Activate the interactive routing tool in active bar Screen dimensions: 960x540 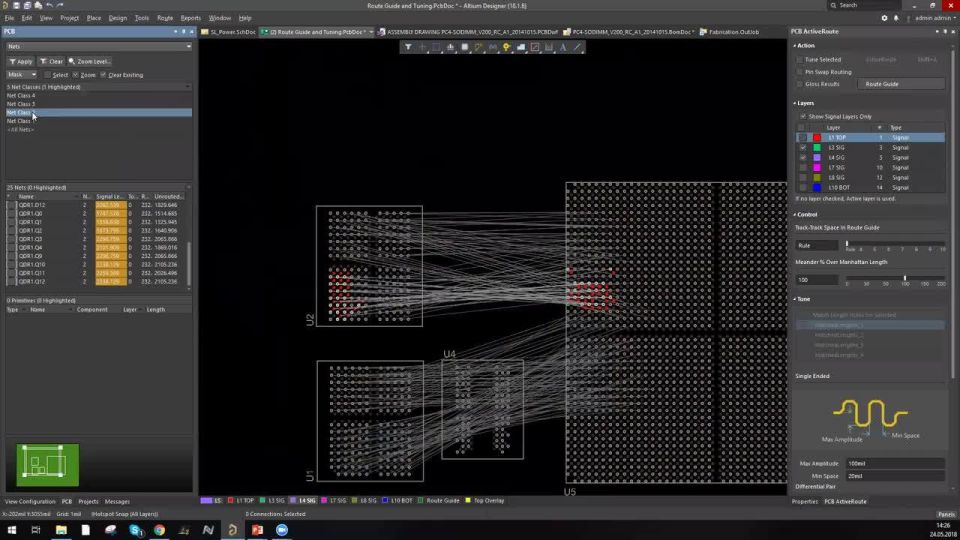[479, 47]
